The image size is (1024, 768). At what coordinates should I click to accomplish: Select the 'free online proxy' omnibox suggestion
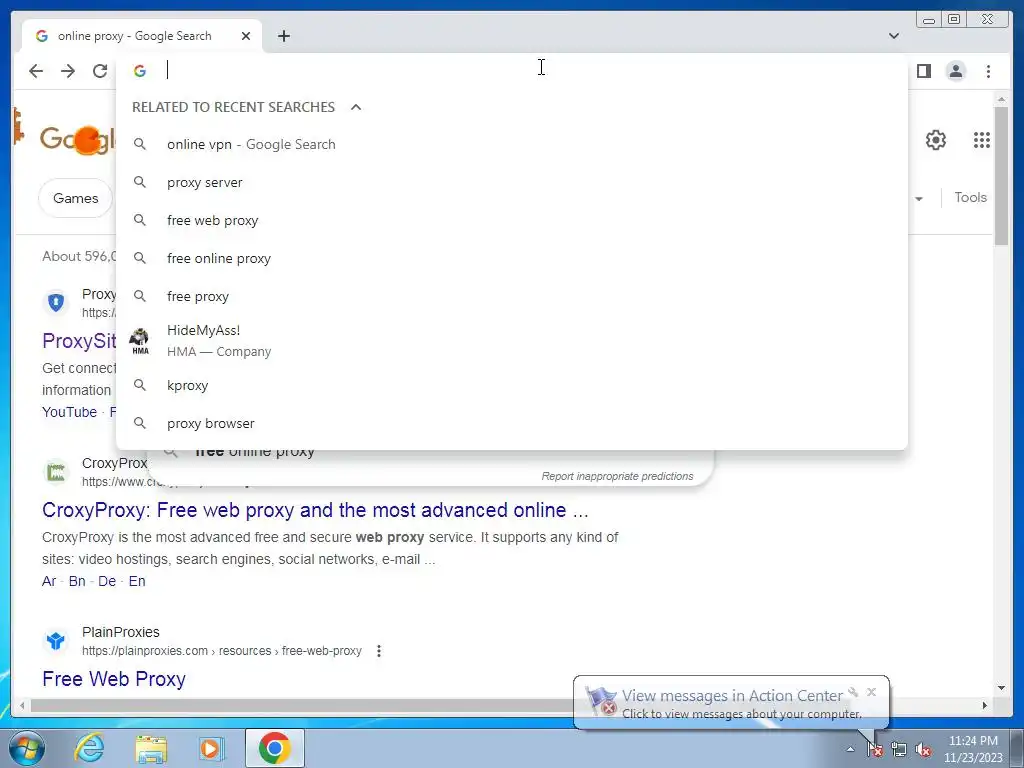pyautogui.click(x=511, y=258)
